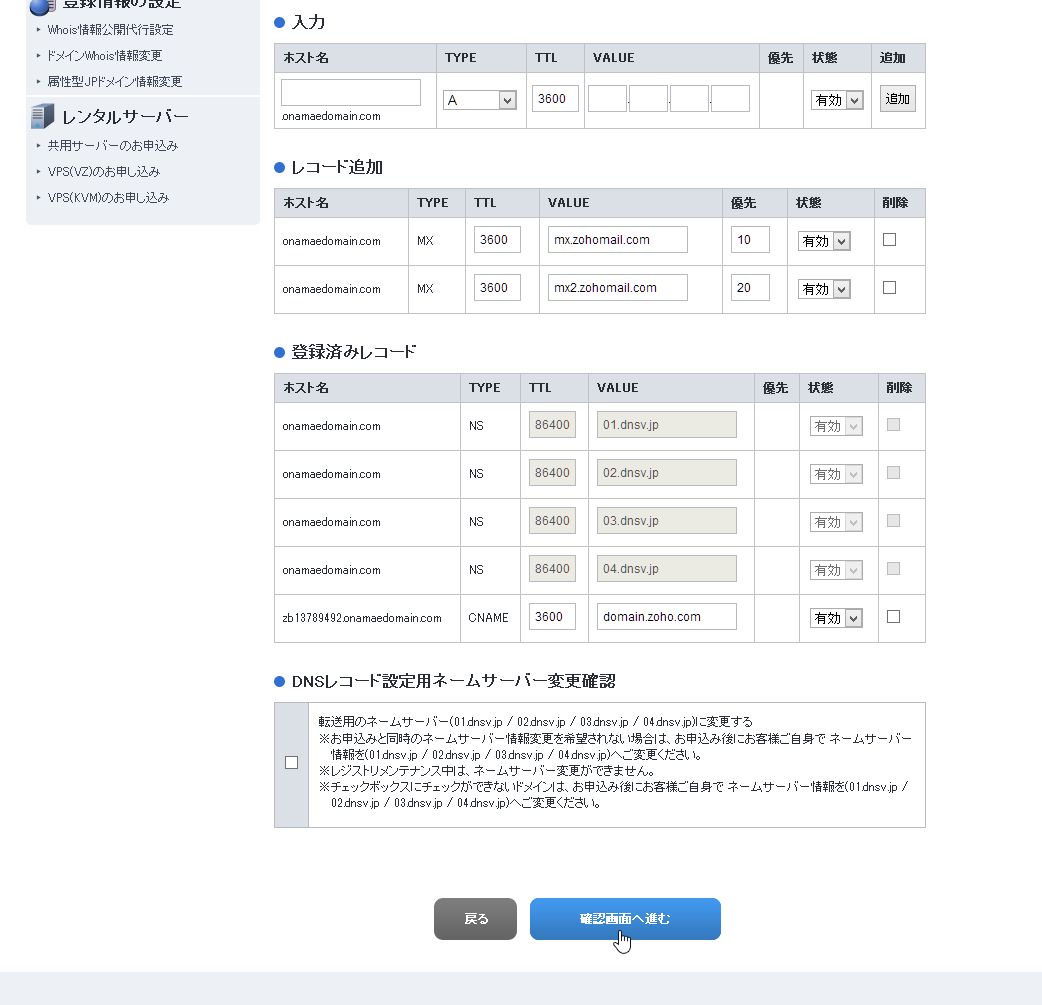1042x1005 pixels.
Task: Click the 03.dnsv.jp value field
Action: point(667,520)
